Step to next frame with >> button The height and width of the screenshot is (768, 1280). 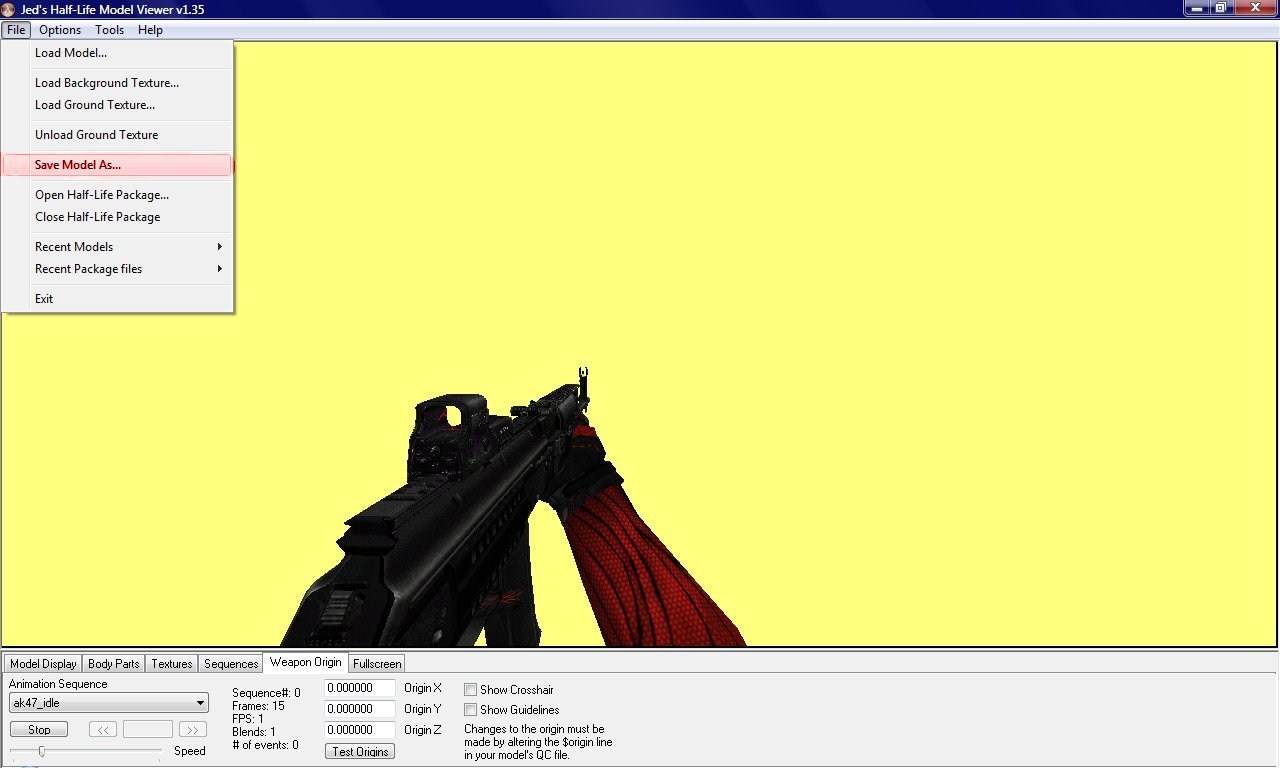[x=192, y=730]
